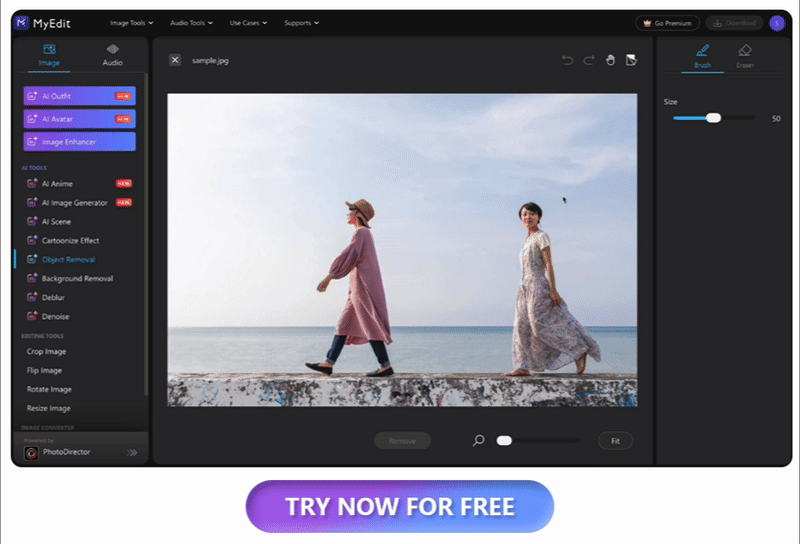
Task: Click the Go Premium button
Action: (x=667, y=23)
